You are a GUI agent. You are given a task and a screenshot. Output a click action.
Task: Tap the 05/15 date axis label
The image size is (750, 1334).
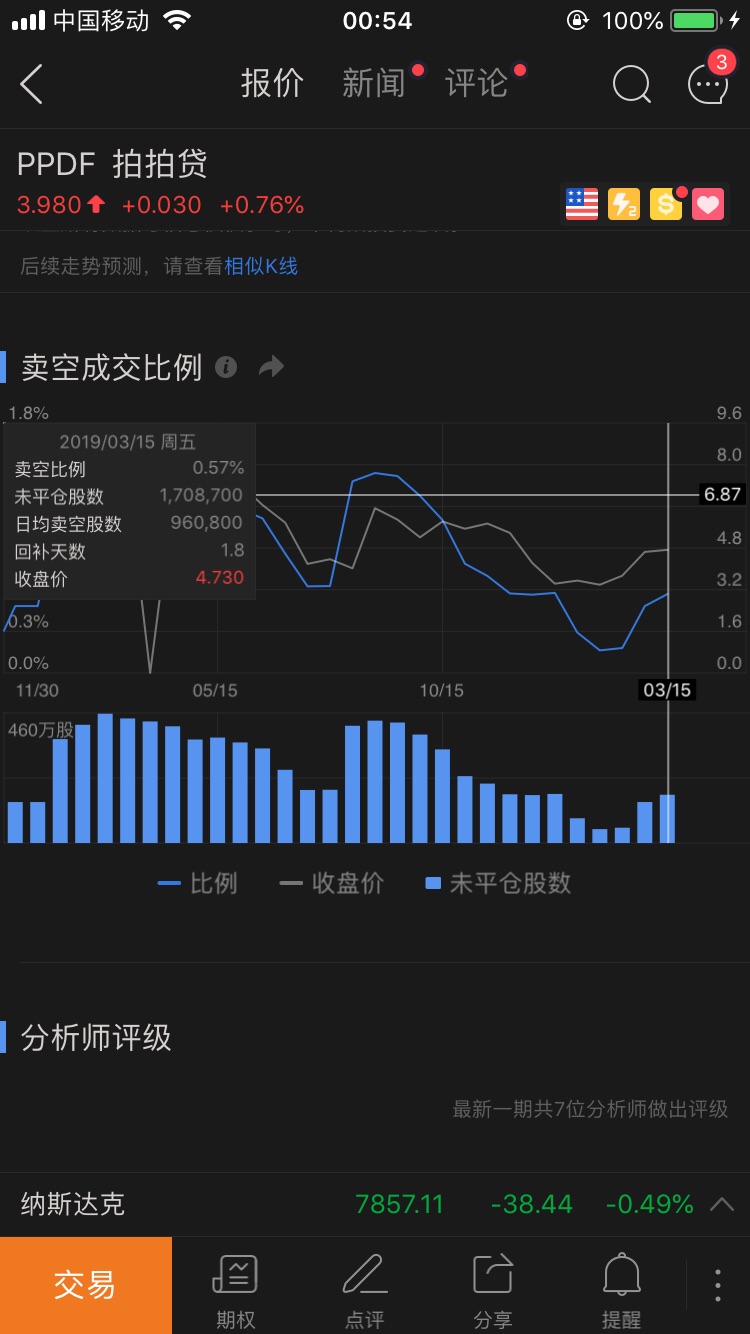tap(215, 691)
